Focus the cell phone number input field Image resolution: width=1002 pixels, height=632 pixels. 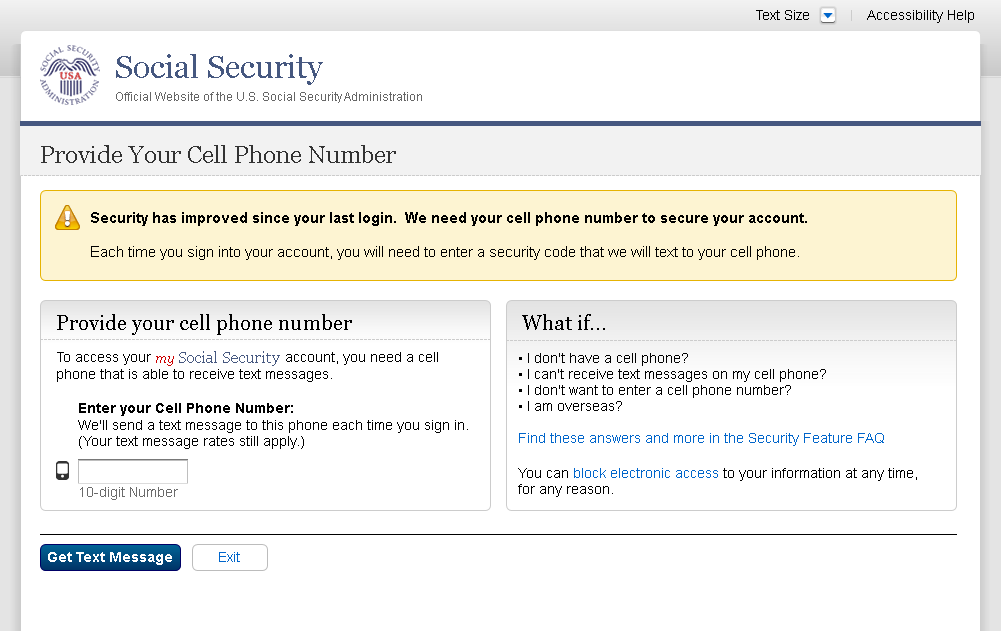pos(133,471)
